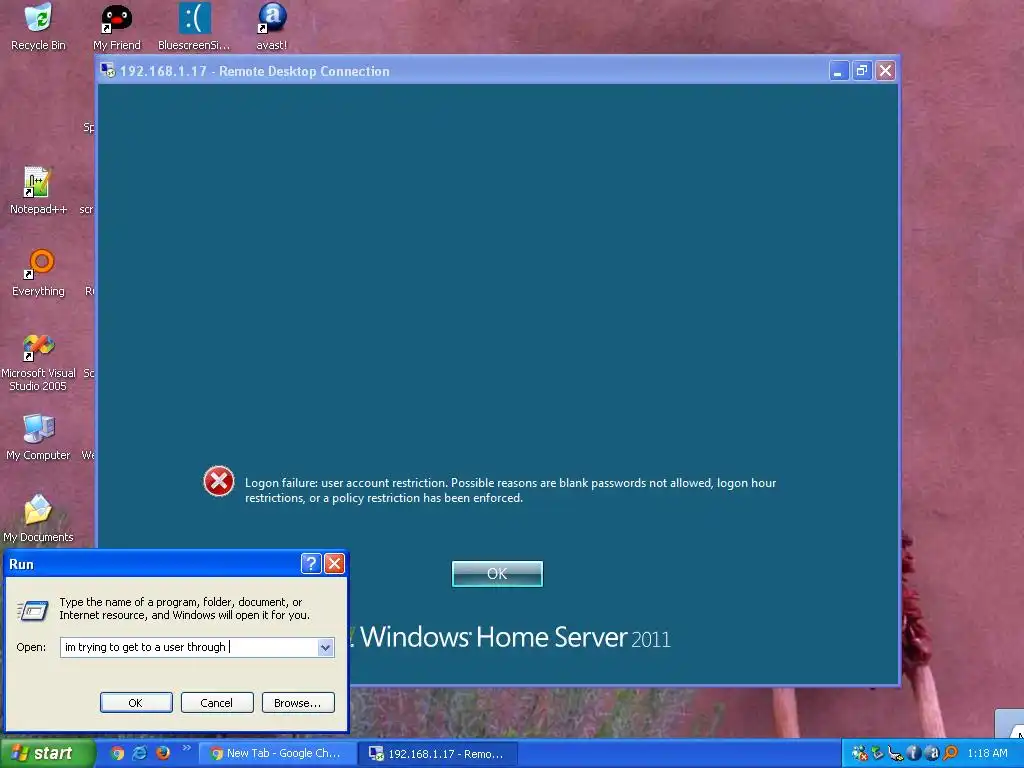The image size is (1024, 768).
Task: Select Microsoft Visual Studio 2005 shortcut
Action: [x=38, y=360]
